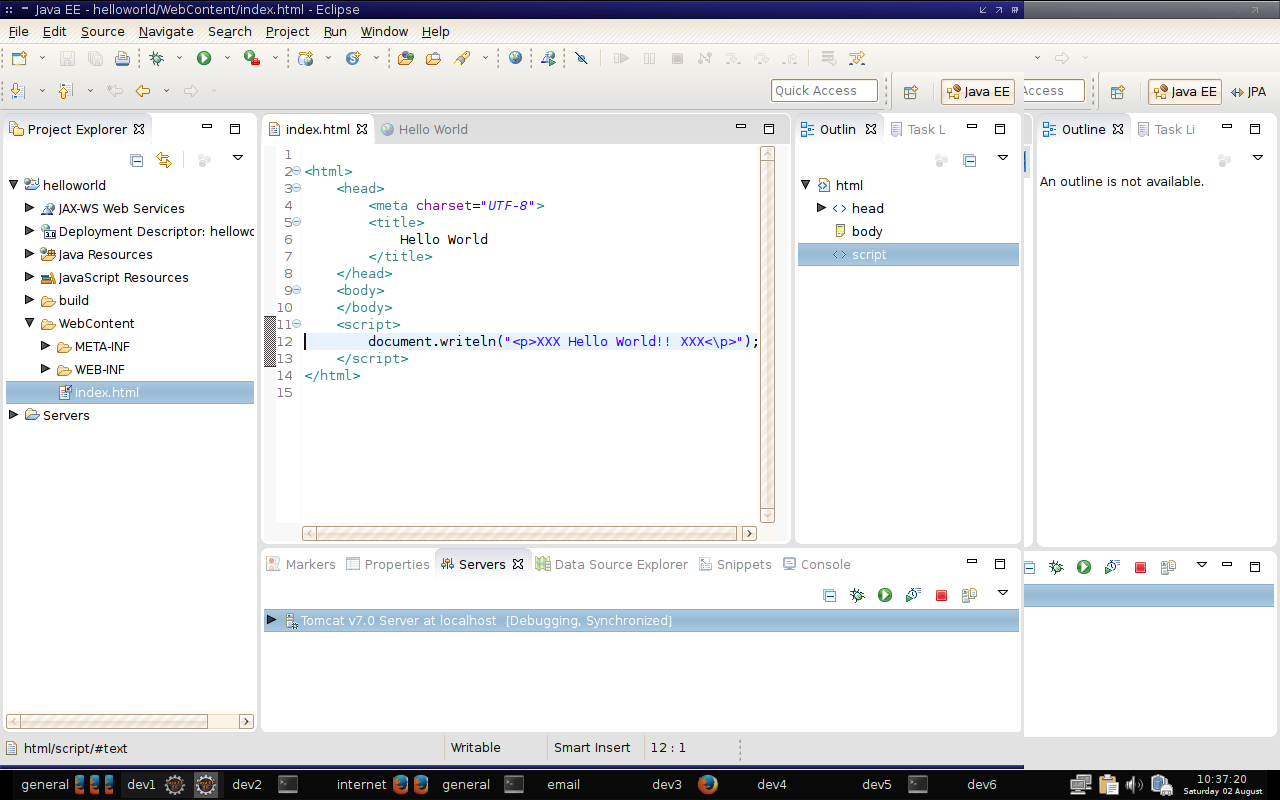The height and width of the screenshot is (800, 1280).
Task: Click Smart Insert in the status bar
Action: click(592, 747)
